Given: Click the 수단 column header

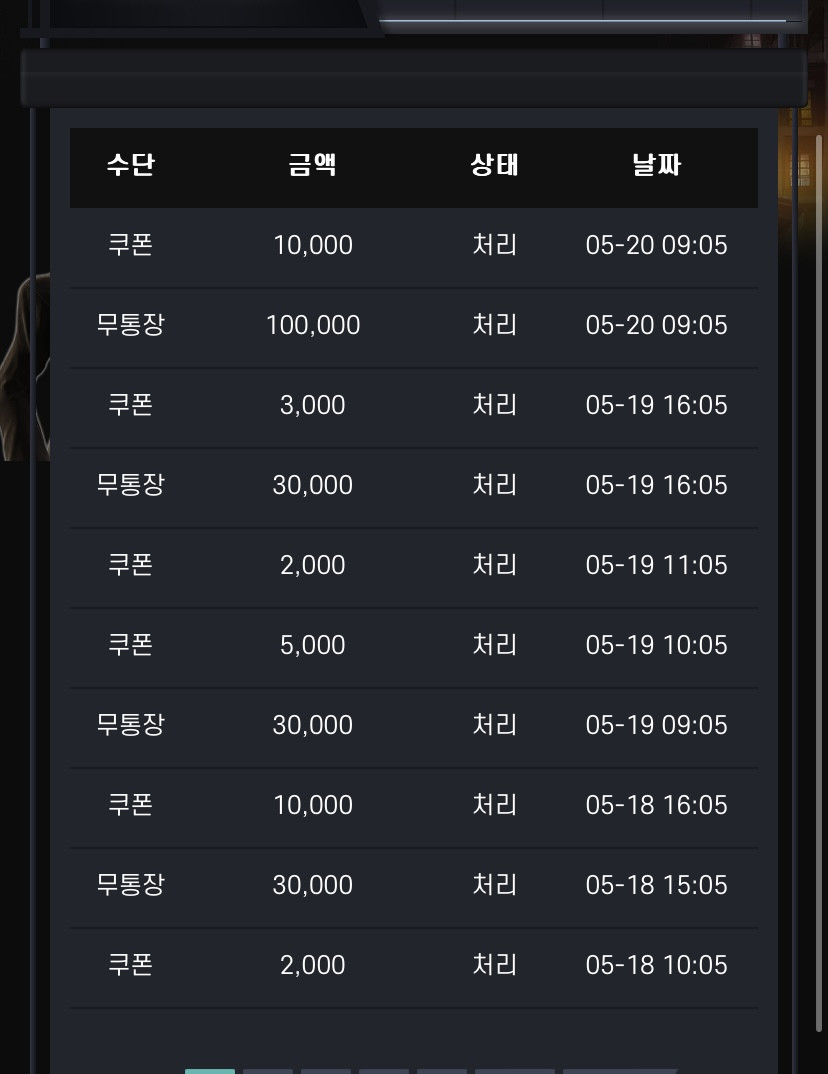Looking at the screenshot, I should click(130, 165).
